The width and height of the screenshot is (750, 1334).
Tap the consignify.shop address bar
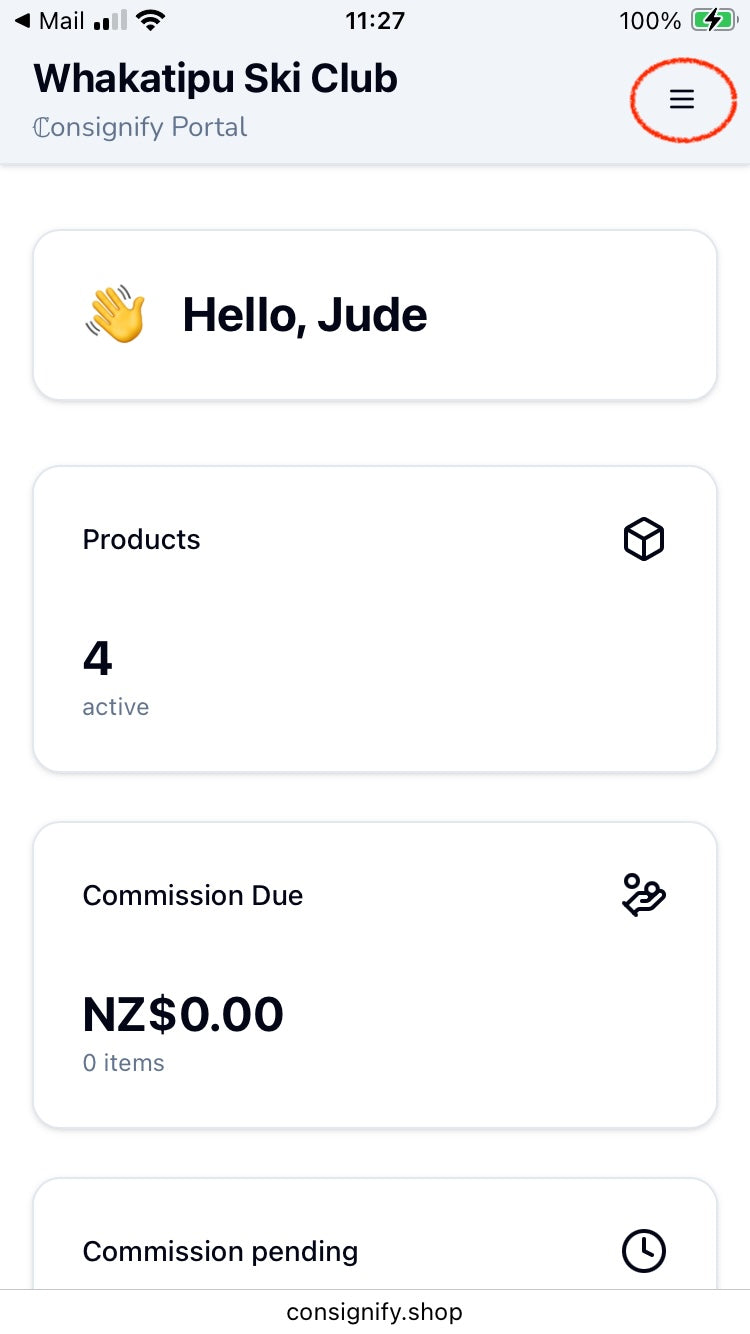[374, 1311]
